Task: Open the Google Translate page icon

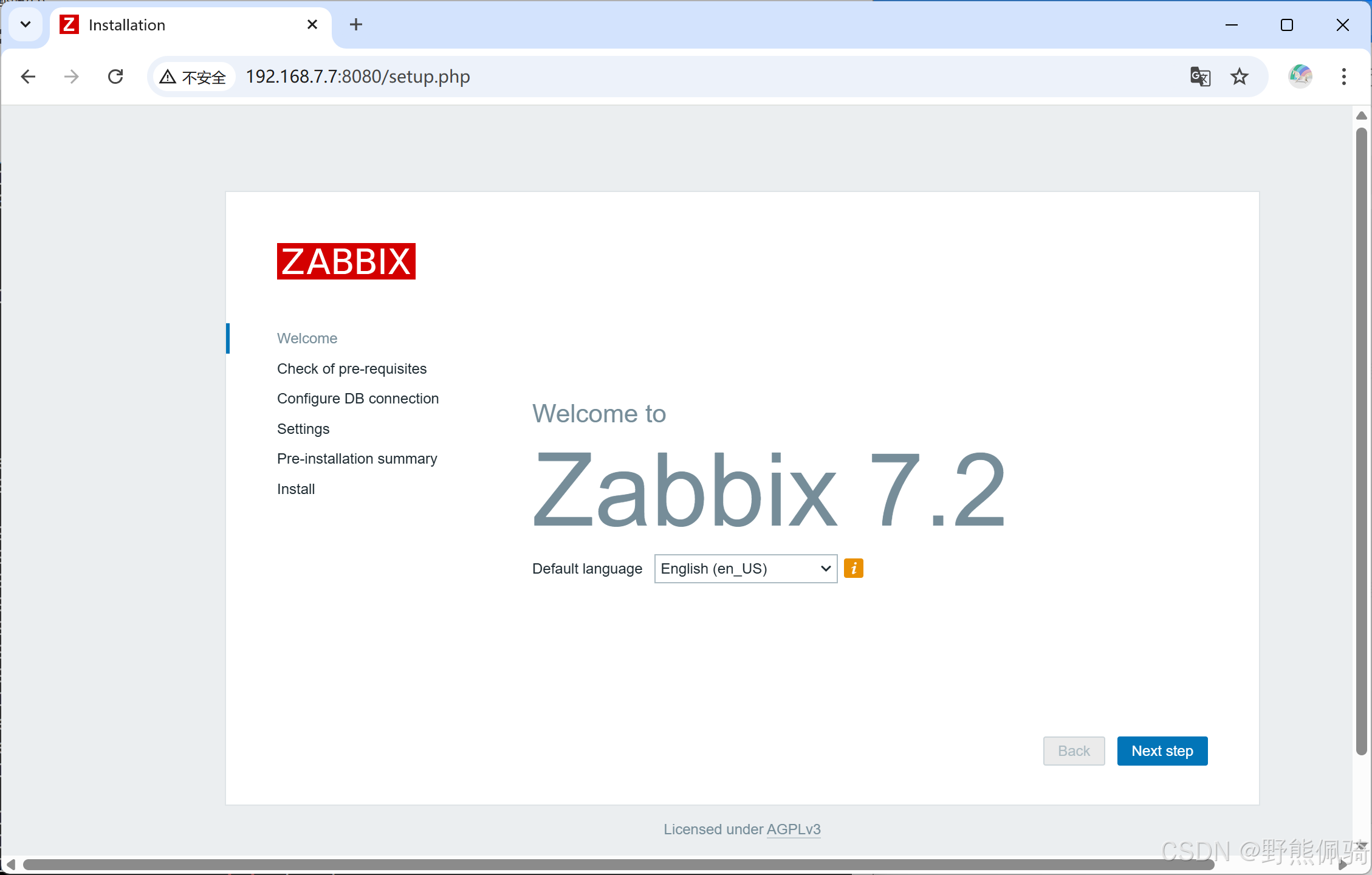Action: click(x=1199, y=77)
